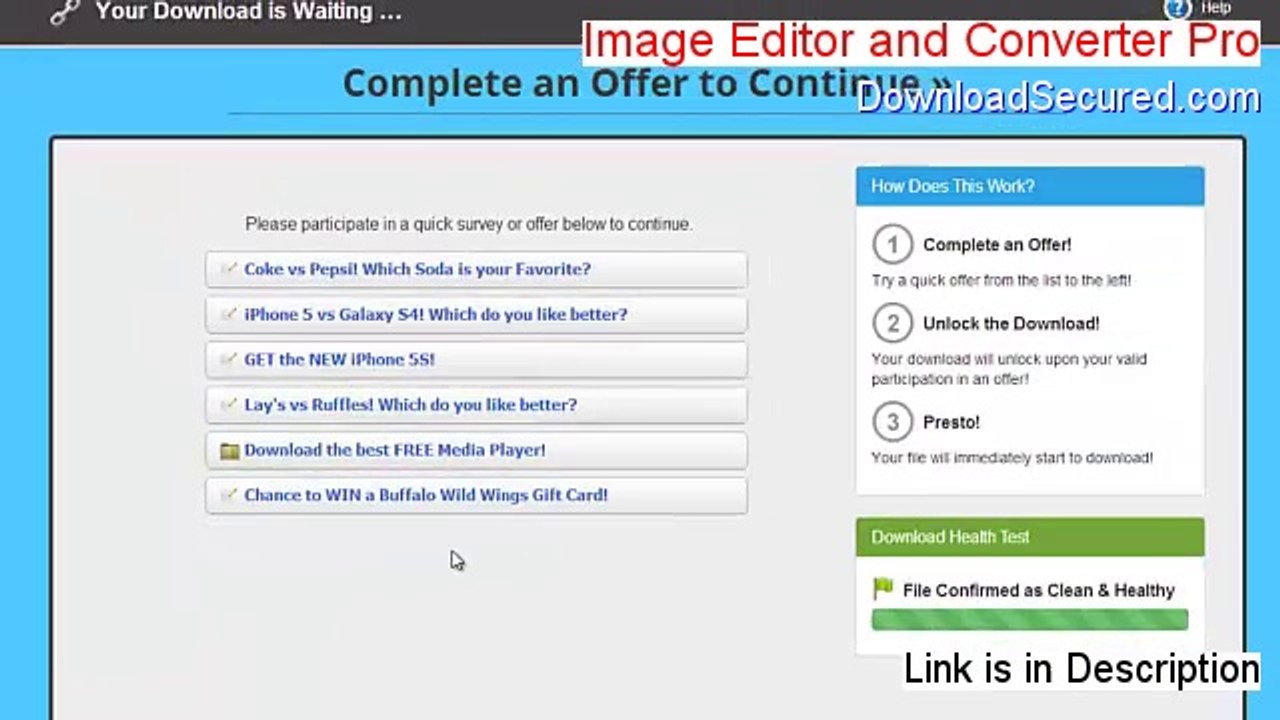
Task: Click the checkmark icon beside Buffalo Wild Wings offer
Action: click(x=229, y=495)
